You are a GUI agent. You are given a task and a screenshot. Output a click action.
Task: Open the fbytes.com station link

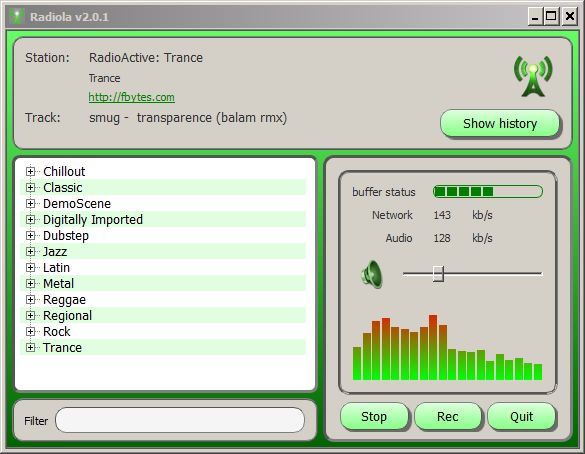click(x=131, y=97)
